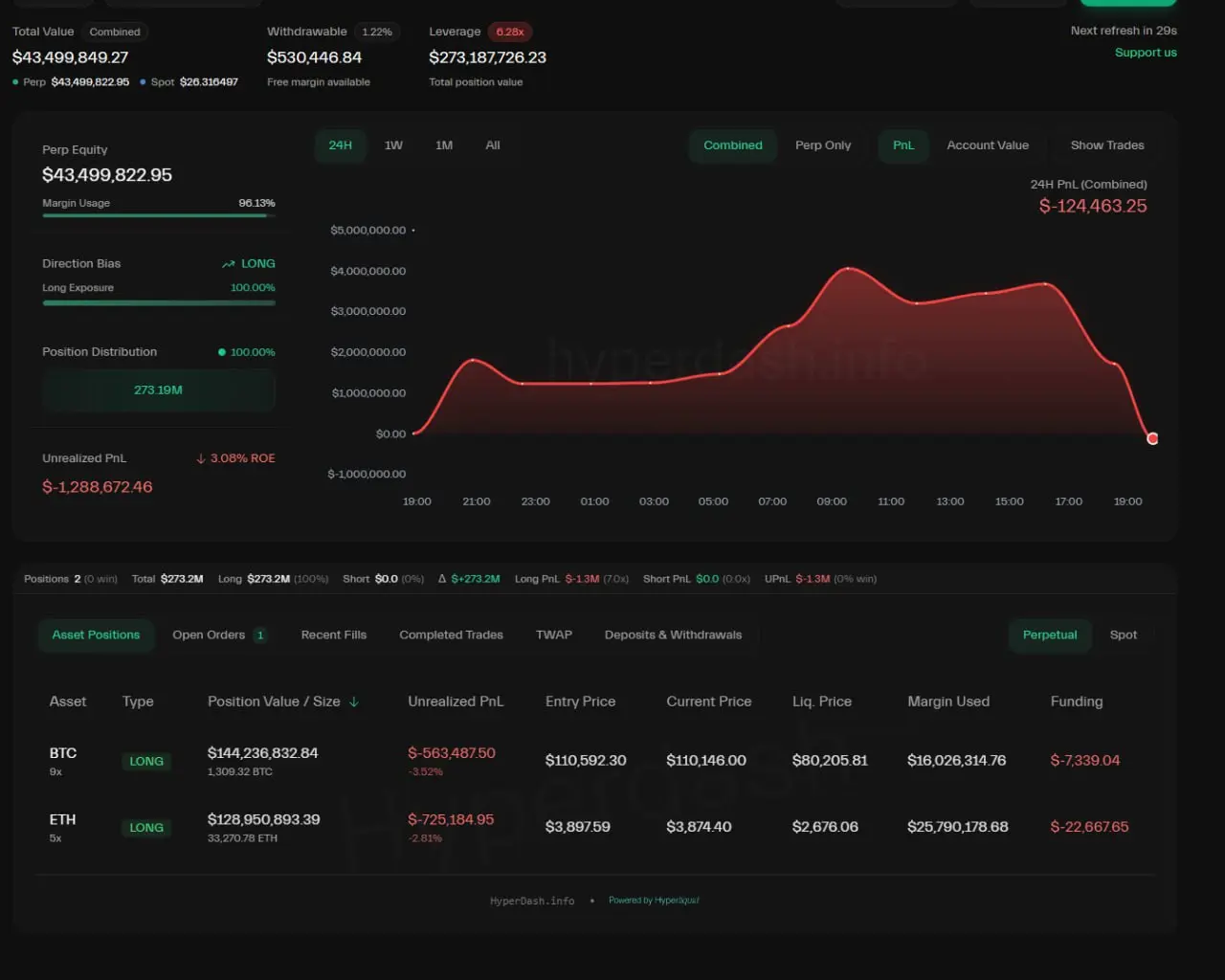Click the Support us link

(1145, 53)
